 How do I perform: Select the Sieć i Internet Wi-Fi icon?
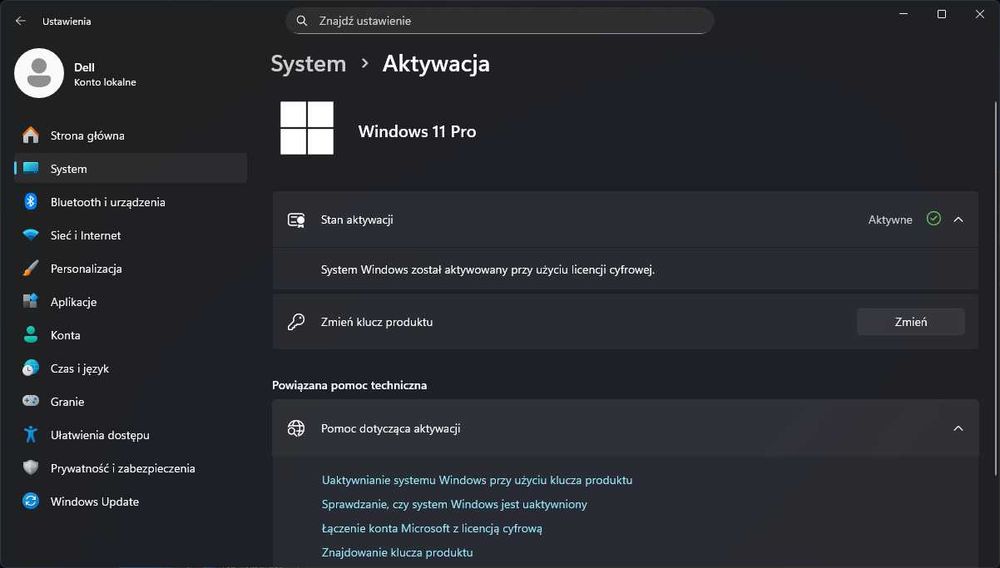[31, 235]
